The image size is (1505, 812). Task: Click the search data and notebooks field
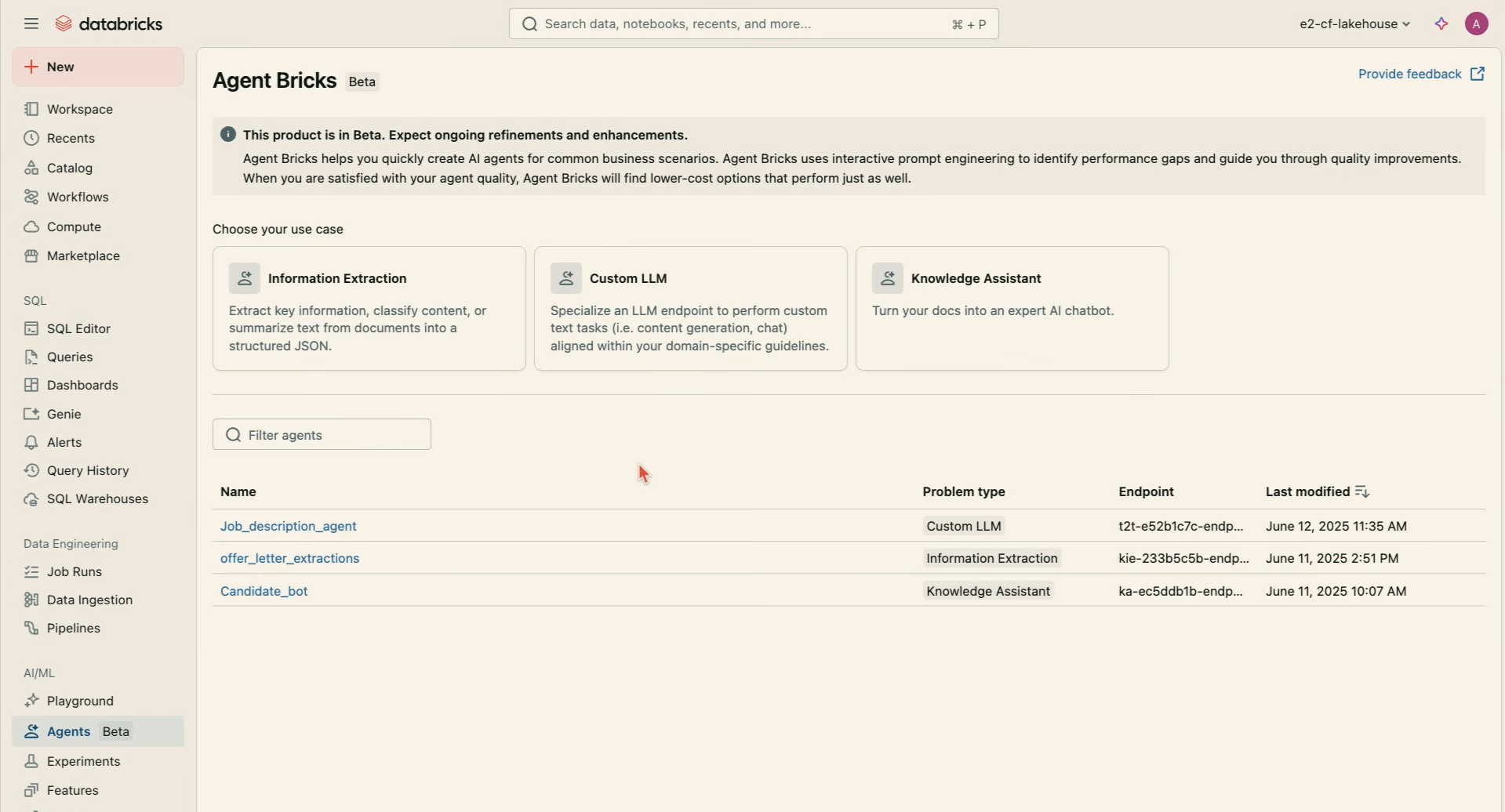(x=753, y=24)
